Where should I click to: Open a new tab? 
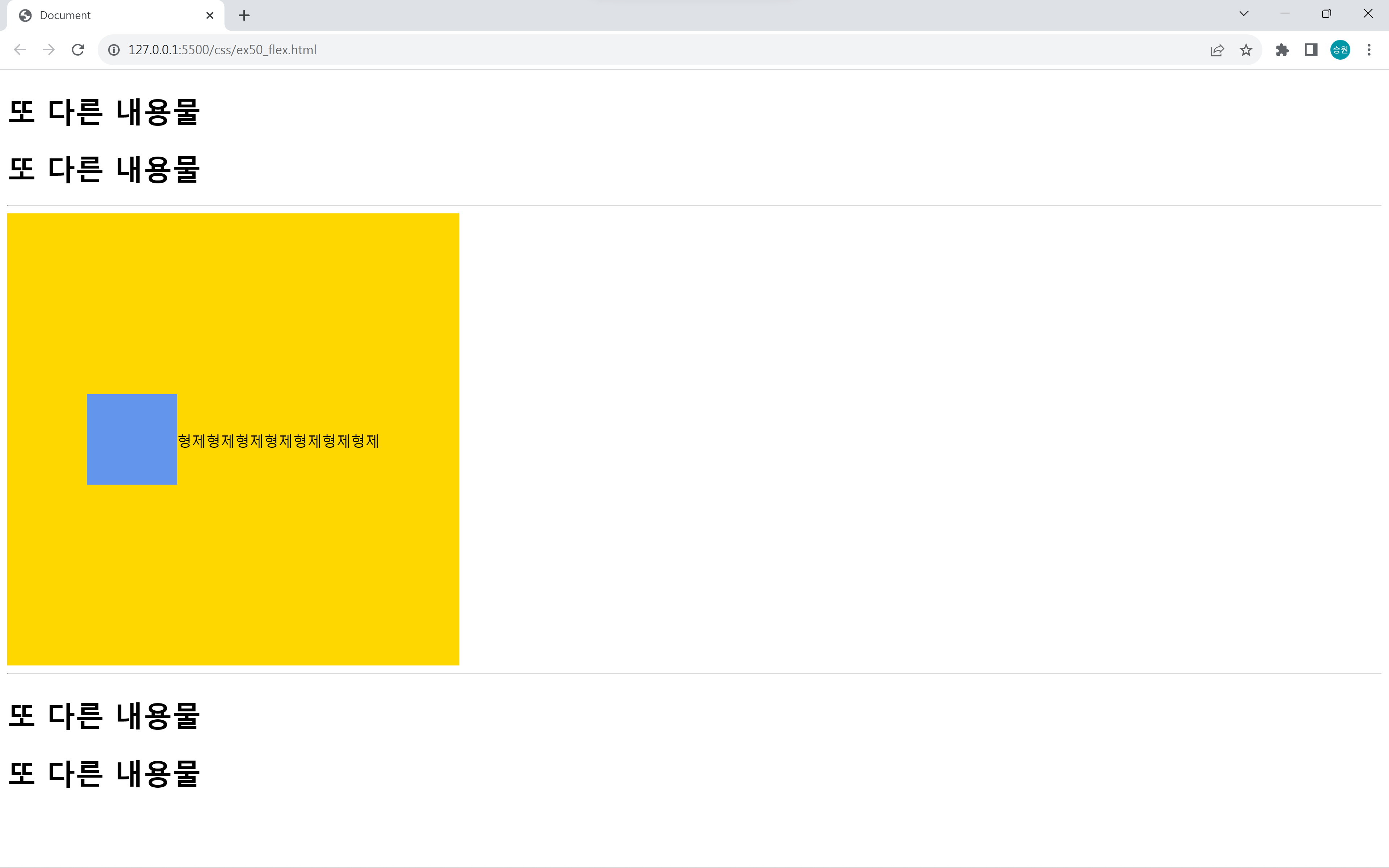244,16
